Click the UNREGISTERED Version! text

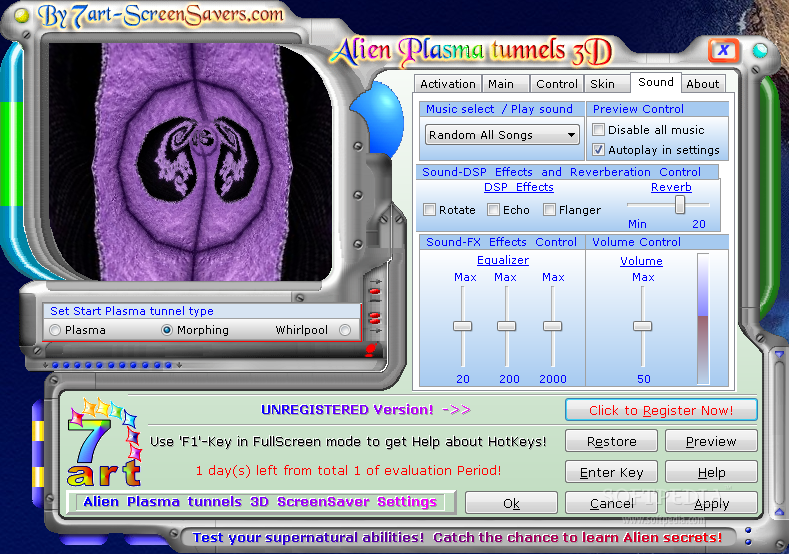tap(347, 410)
